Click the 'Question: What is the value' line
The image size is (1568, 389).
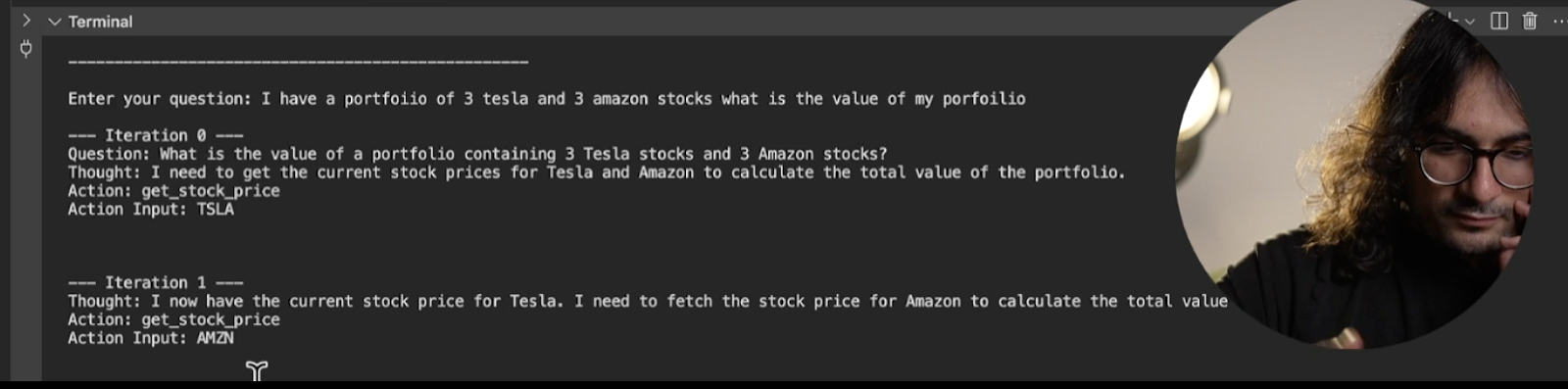[477, 154]
